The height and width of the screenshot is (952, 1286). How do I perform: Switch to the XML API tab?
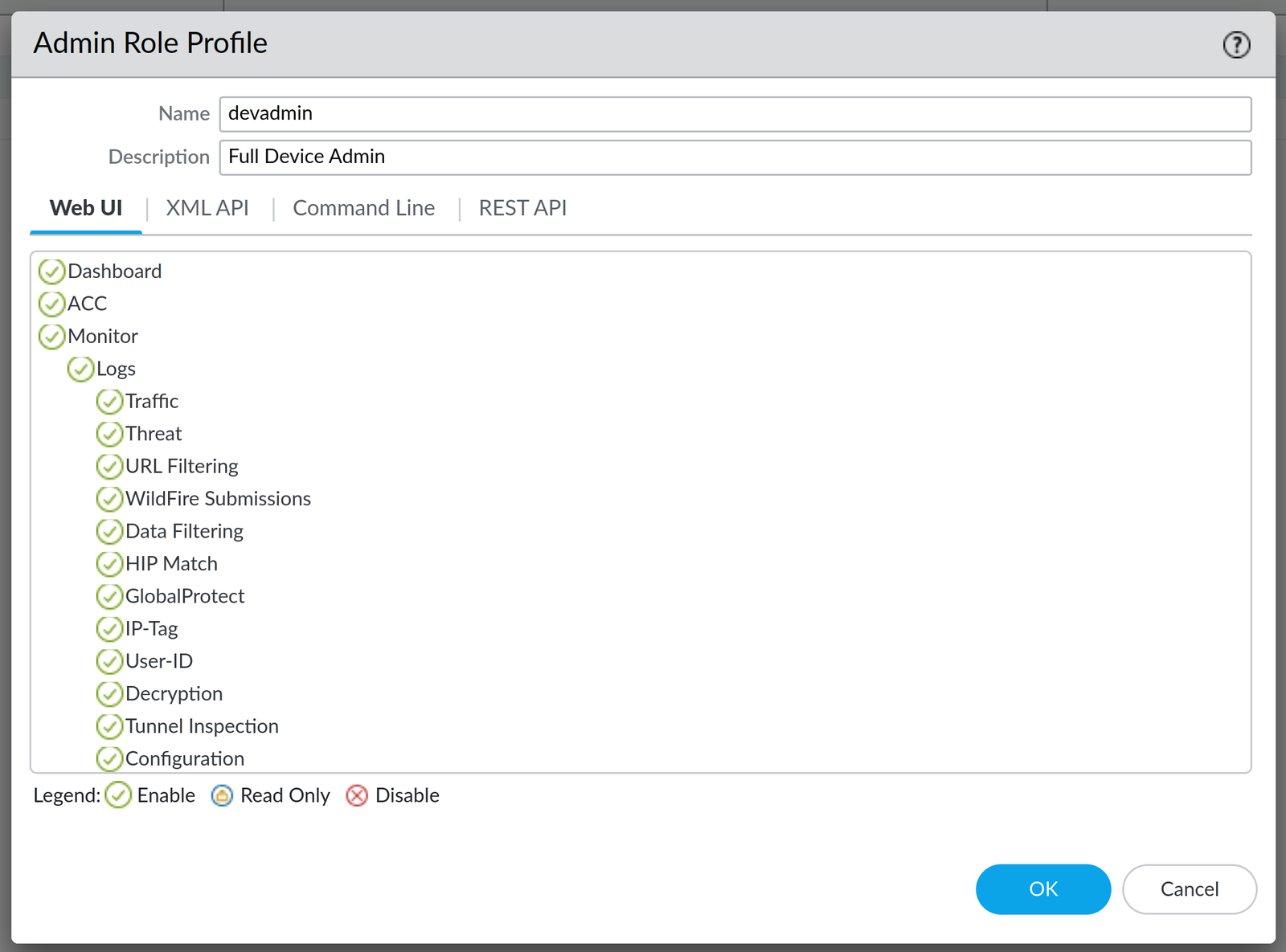point(207,208)
